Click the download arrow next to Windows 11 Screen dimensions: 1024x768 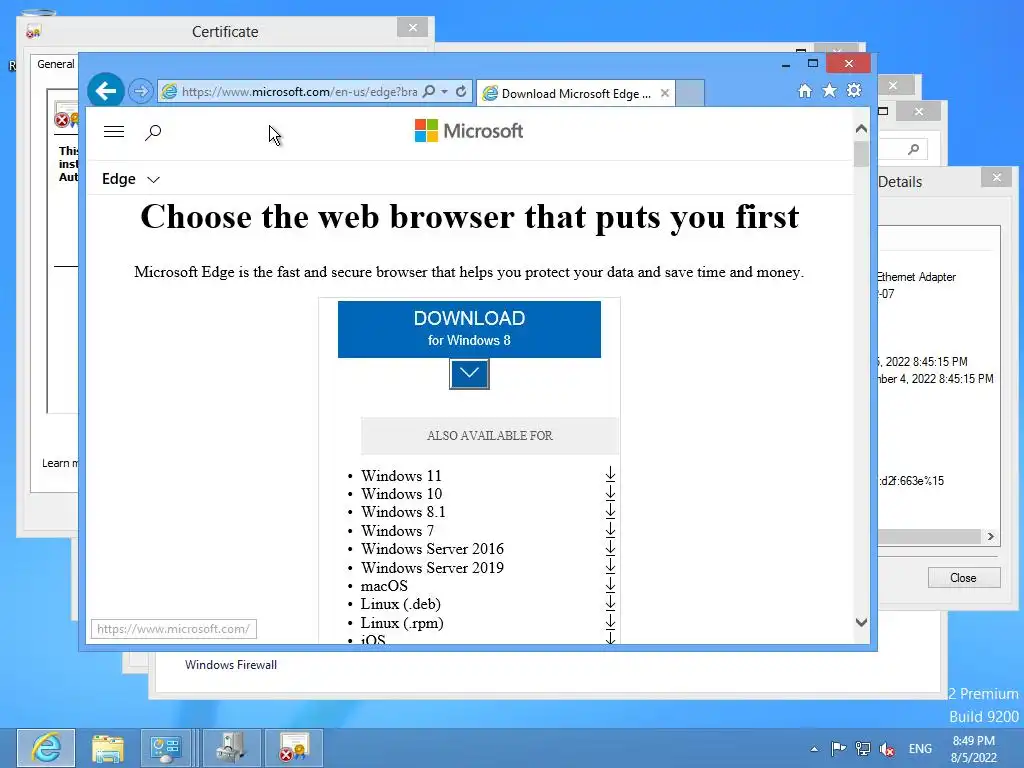pyautogui.click(x=610, y=475)
